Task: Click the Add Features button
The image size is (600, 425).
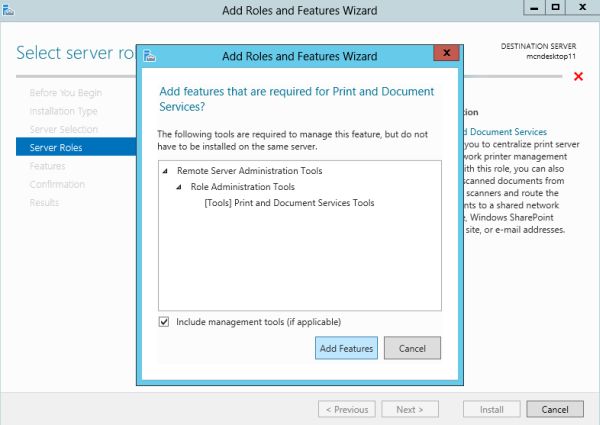Action: [x=345, y=348]
